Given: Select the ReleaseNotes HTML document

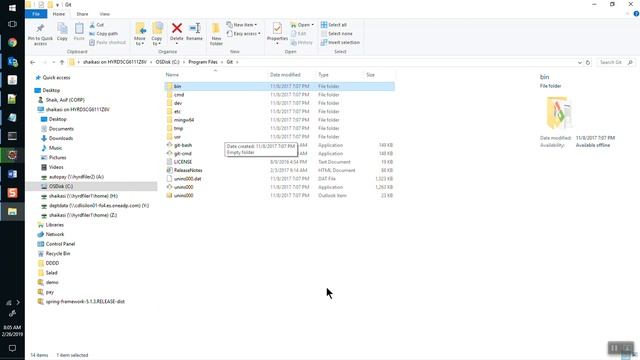Looking at the screenshot, I should [188, 170].
